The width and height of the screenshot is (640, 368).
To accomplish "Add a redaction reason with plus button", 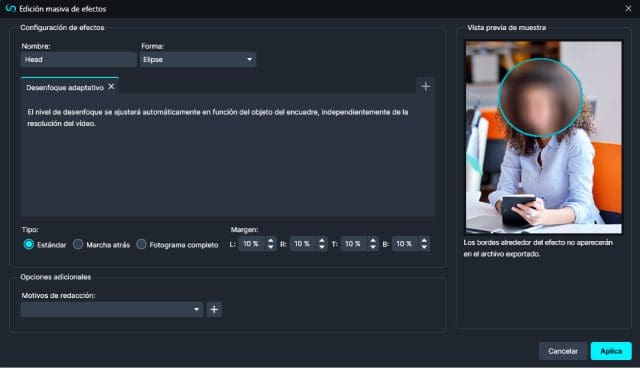I will point(214,309).
